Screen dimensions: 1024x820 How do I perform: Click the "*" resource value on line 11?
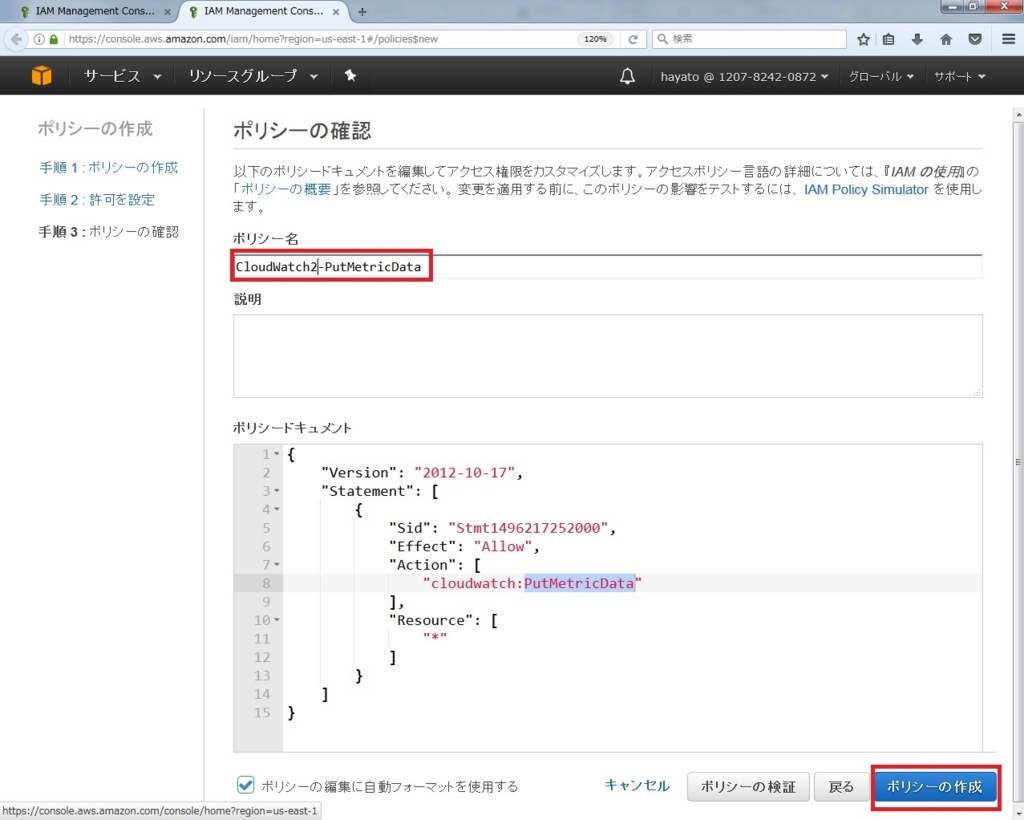point(435,638)
